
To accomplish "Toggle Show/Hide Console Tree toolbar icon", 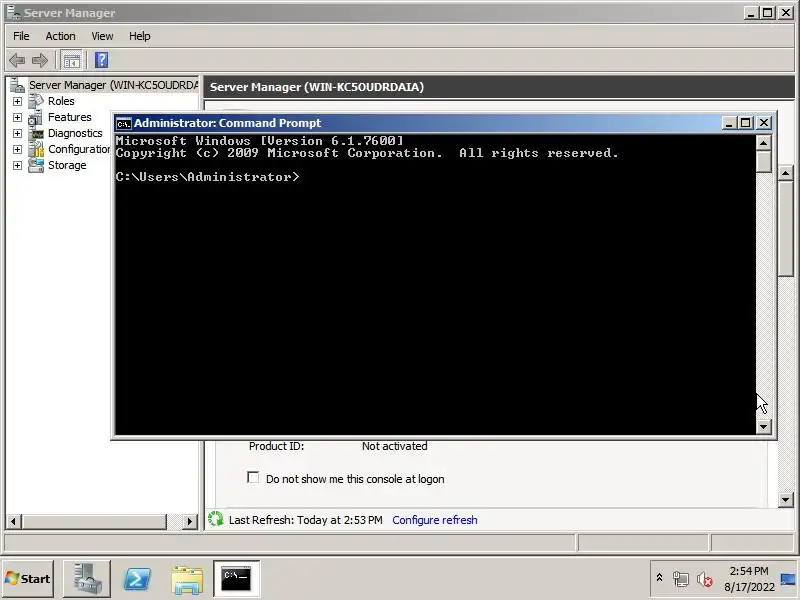I will coord(71,60).
